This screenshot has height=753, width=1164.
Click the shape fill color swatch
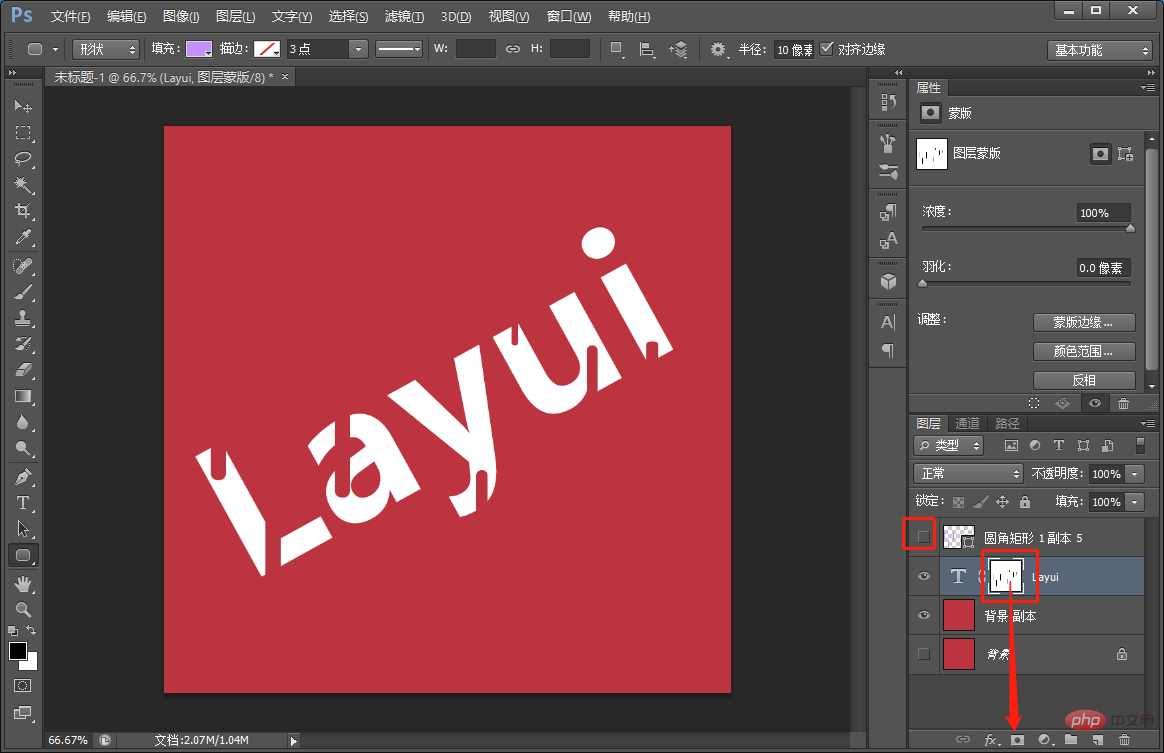coord(199,49)
